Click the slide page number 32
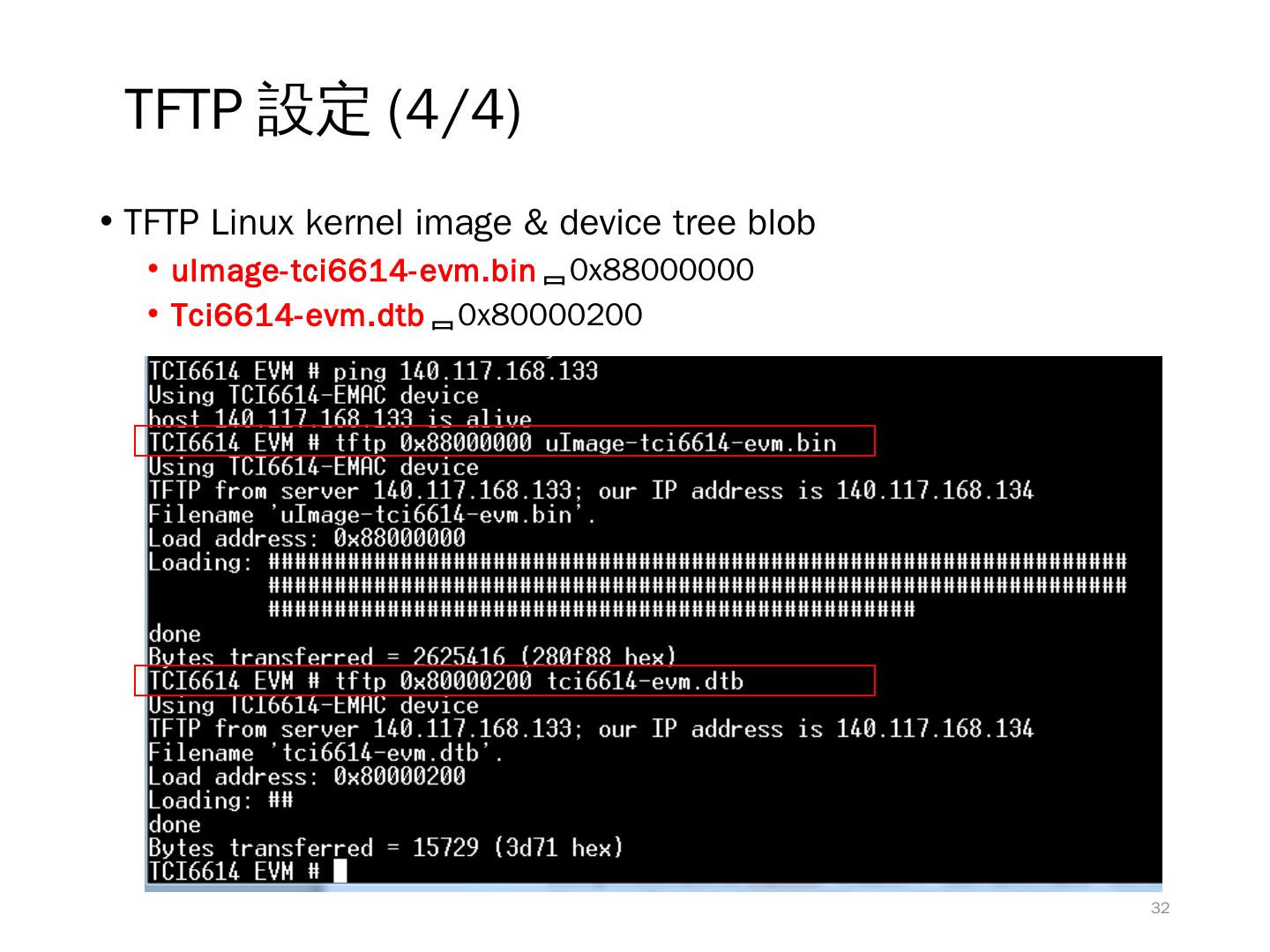 tap(1161, 909)
